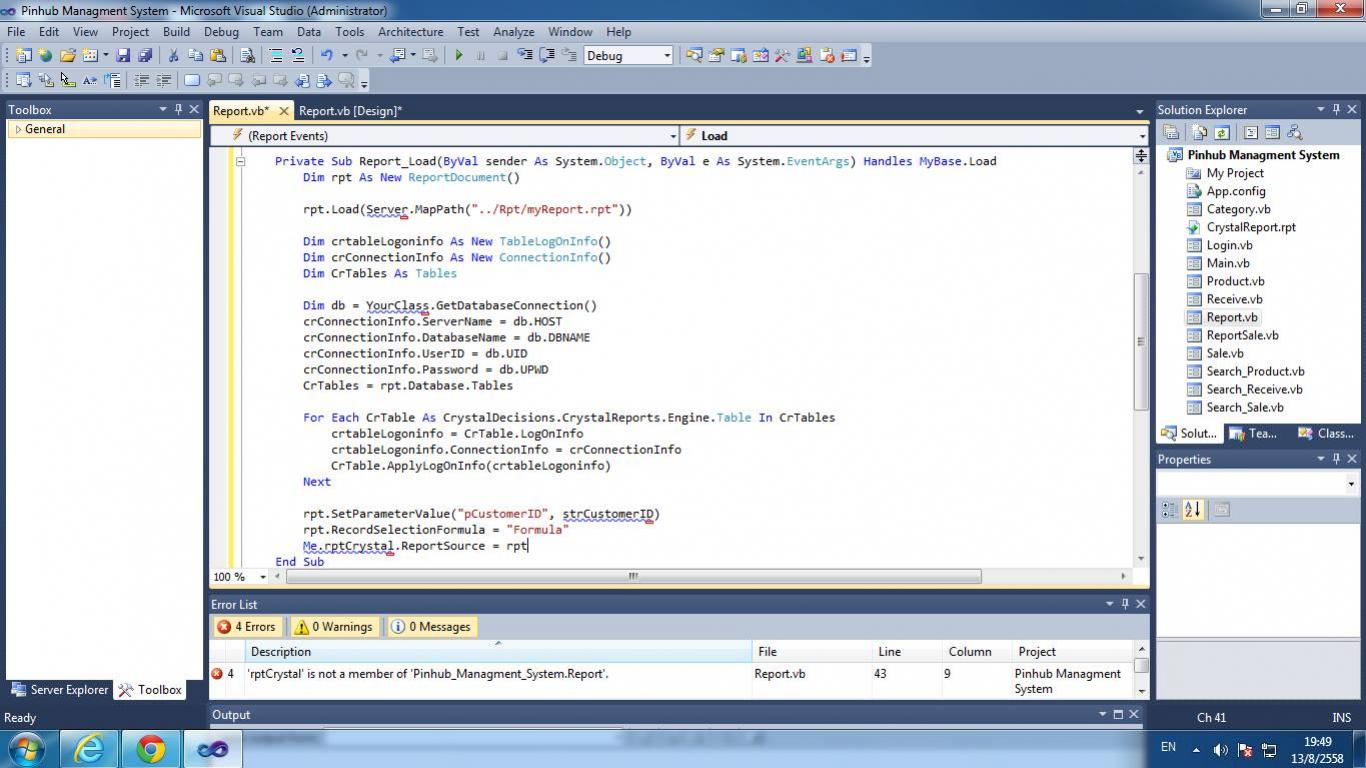Select Login.vb in Solution Explorer
This screenshot has height=768, width=1366.
point(1229,245)
